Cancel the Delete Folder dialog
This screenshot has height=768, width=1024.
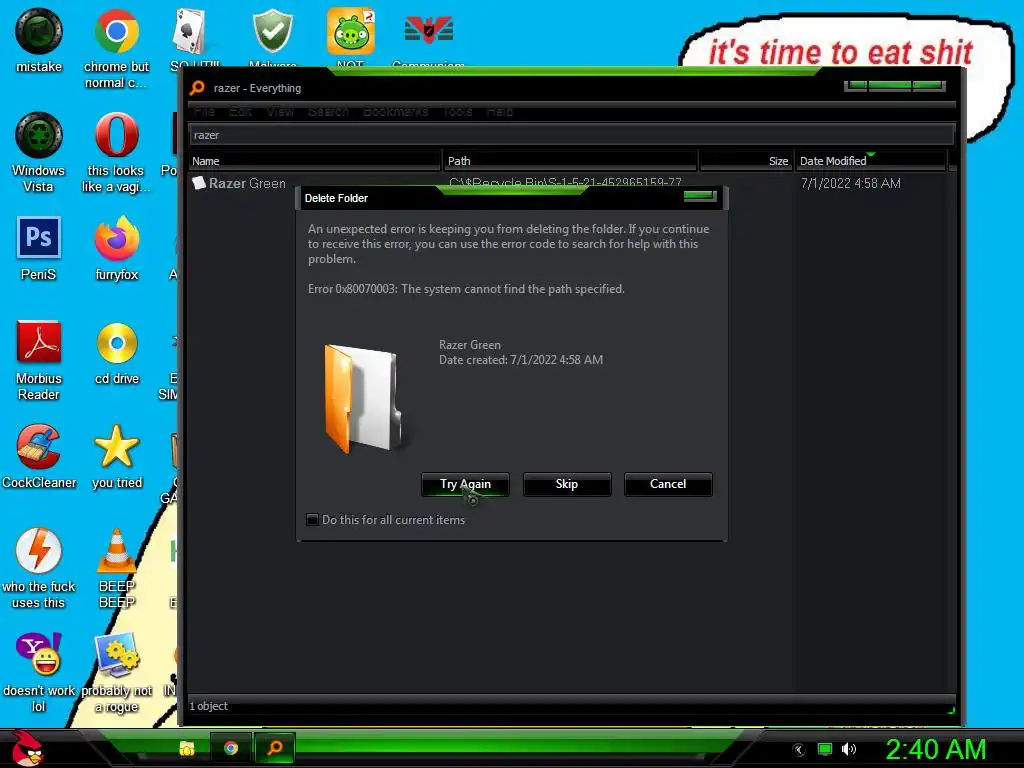tap(668, 484)
